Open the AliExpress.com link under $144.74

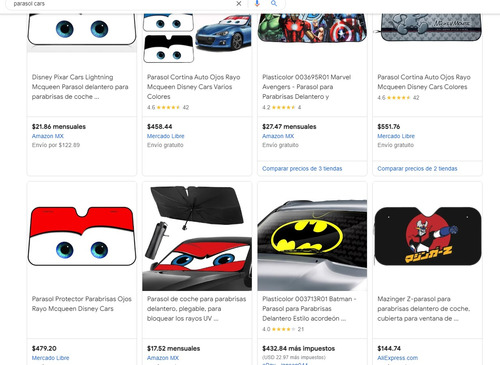coord(397,358)
